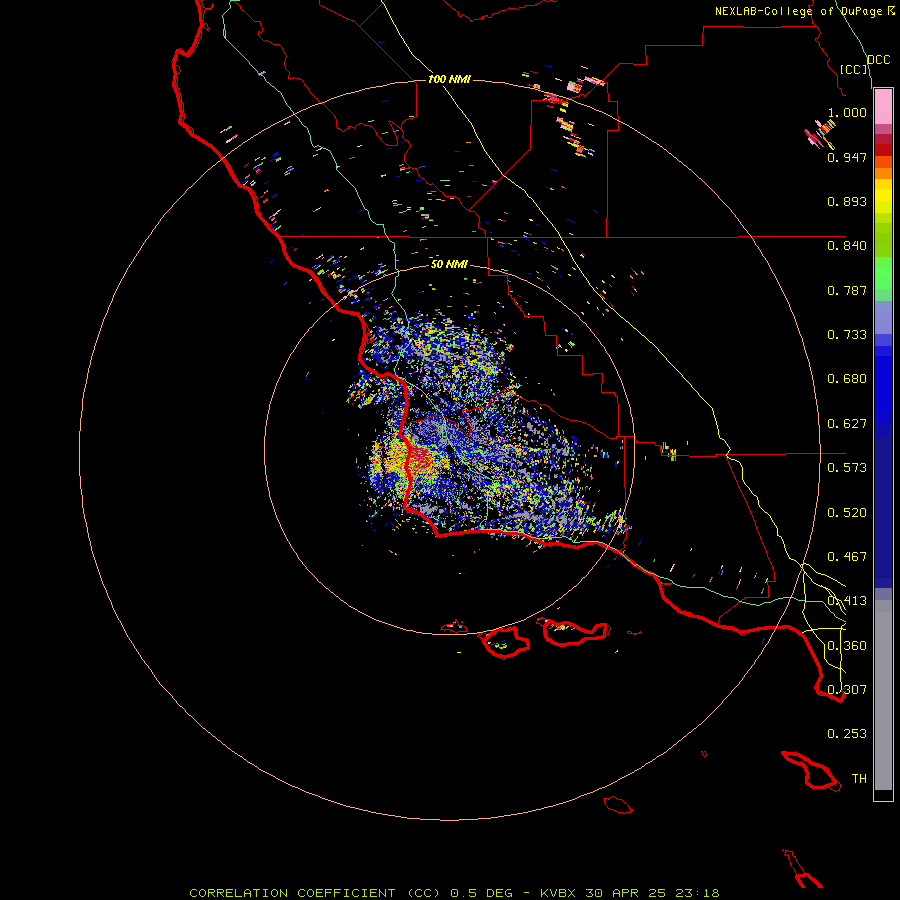This screenshot has height=900, width=900.
Task: Click the 0.893 legend label
Action: point(847,201)
